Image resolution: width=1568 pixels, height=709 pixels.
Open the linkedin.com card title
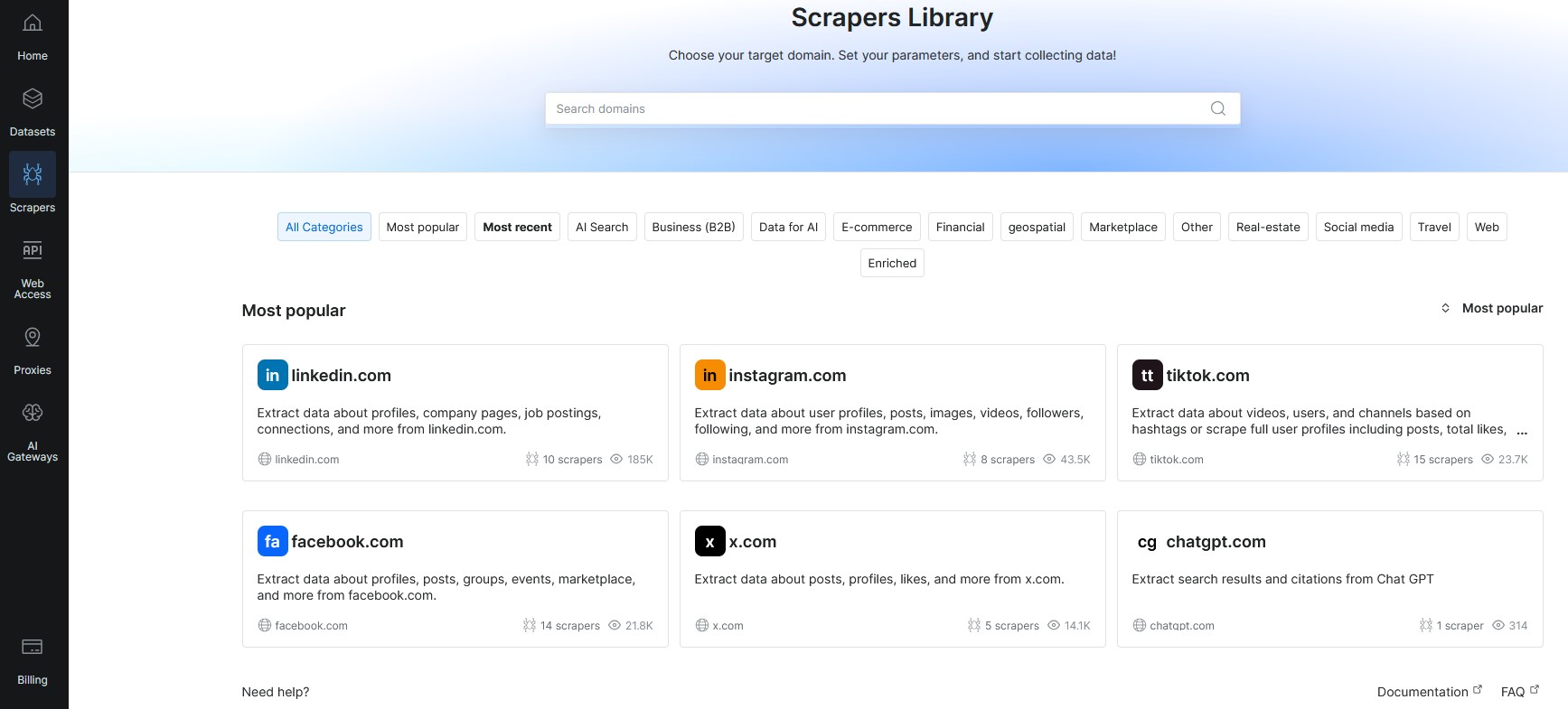click(x=341, y=375)
